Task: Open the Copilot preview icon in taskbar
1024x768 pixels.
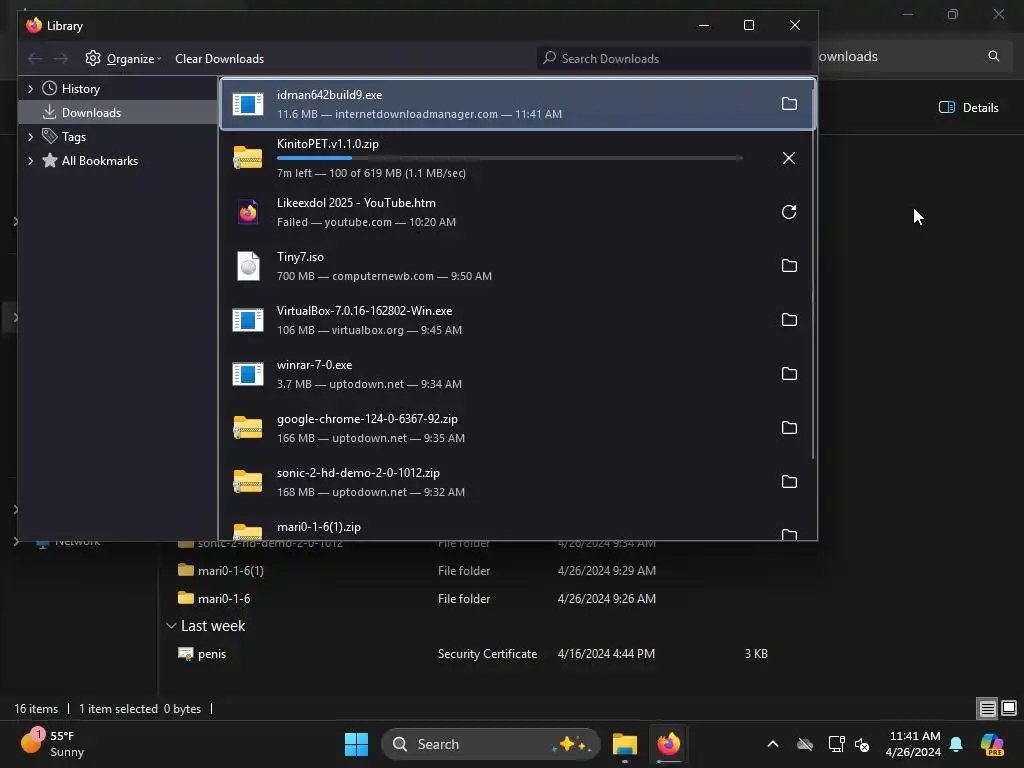Action: coord(992,744)
